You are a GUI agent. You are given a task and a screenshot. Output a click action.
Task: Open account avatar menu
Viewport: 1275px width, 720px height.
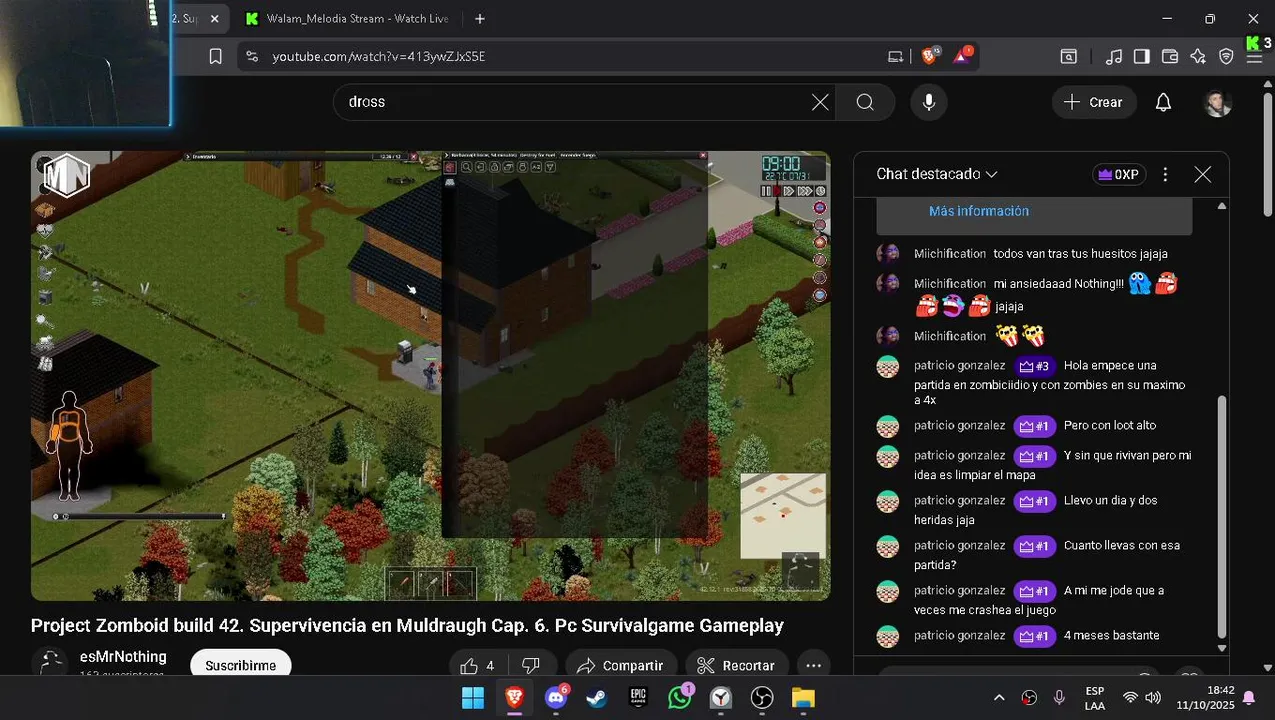pyautogui.click(x=1217, y=102)
